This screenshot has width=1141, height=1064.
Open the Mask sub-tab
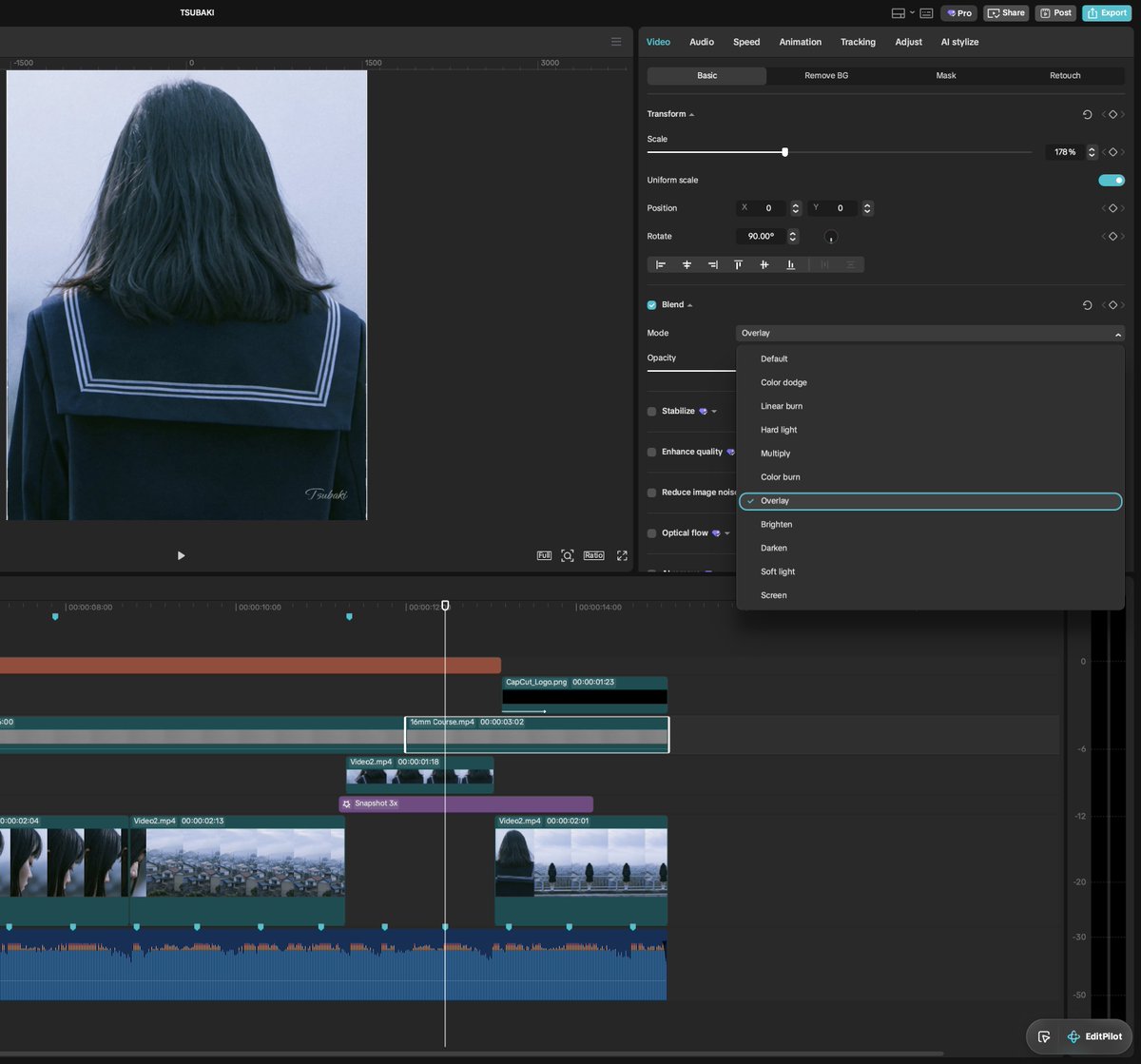(946, 76)
